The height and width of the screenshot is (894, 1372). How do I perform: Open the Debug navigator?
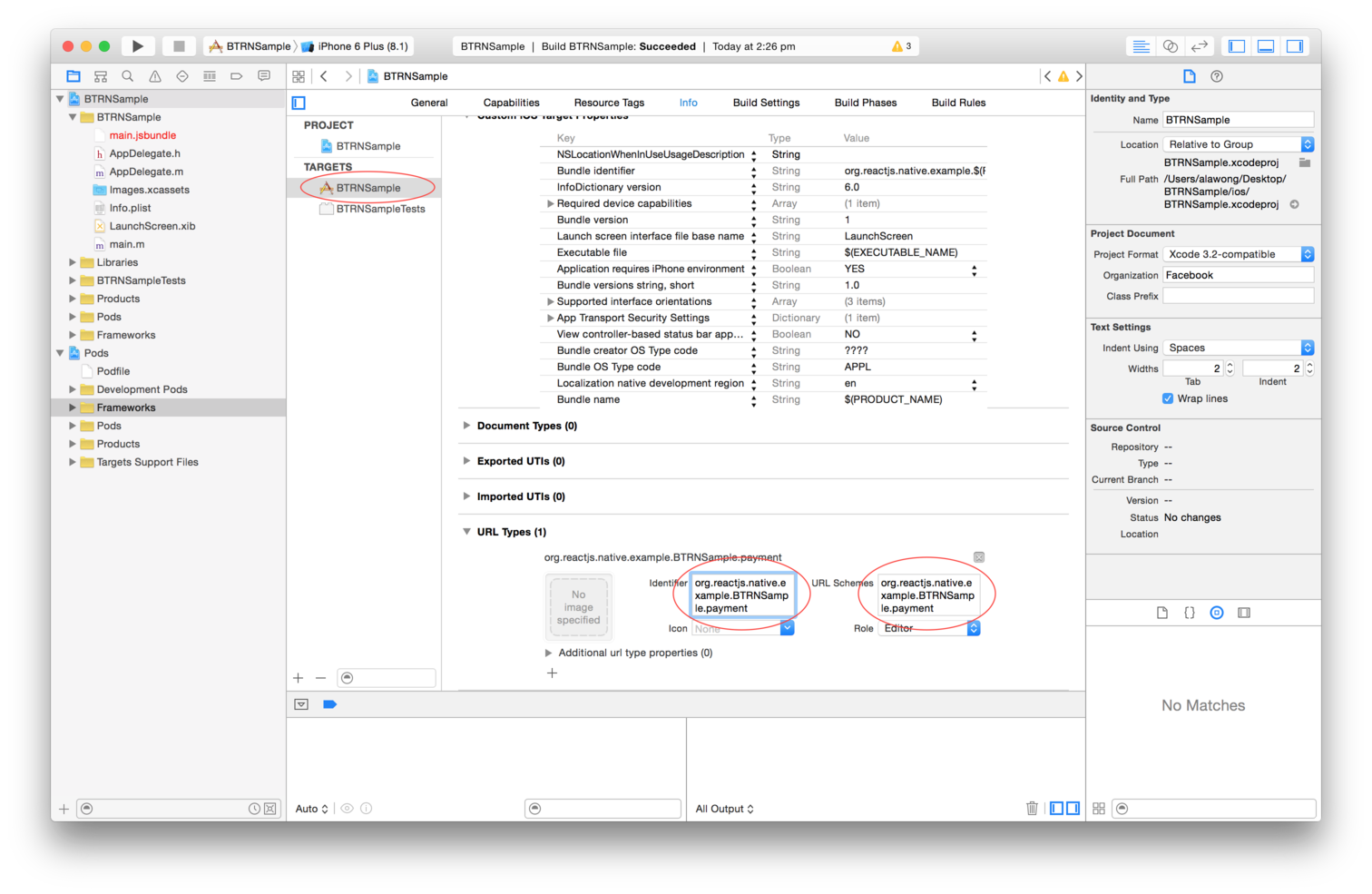pos(210,76)
